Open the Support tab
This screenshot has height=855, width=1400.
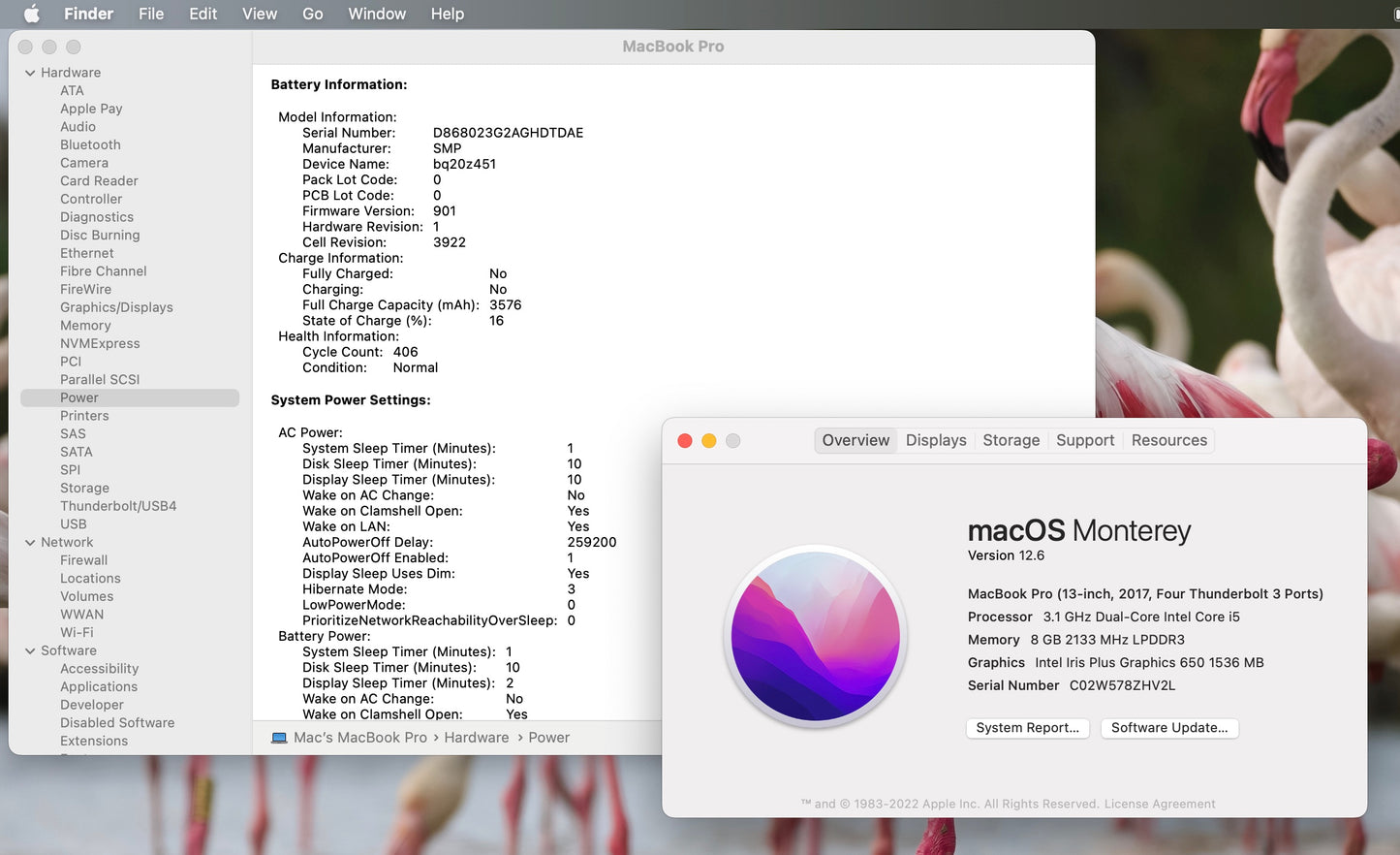1085,440
